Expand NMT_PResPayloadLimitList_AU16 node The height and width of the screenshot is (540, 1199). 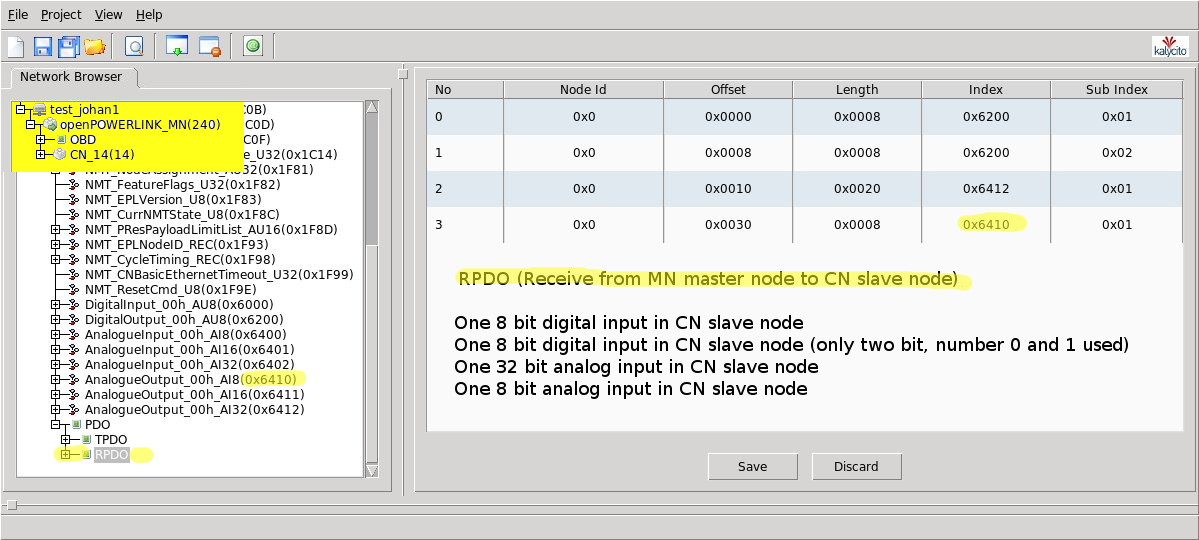55,229
